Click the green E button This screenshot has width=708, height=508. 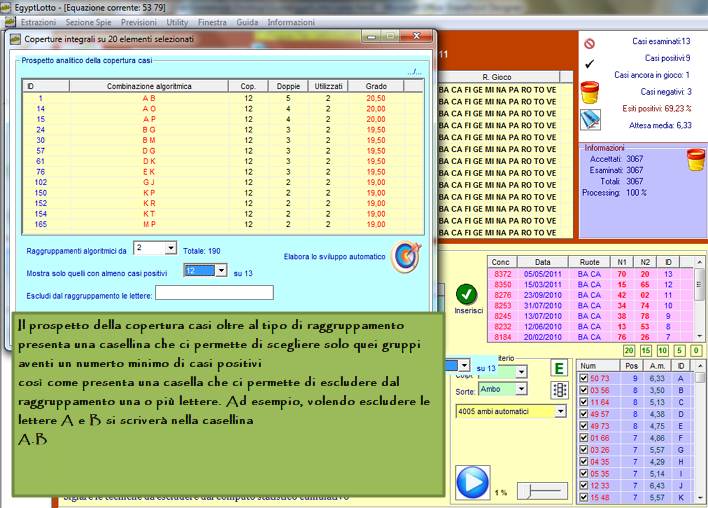559,368
